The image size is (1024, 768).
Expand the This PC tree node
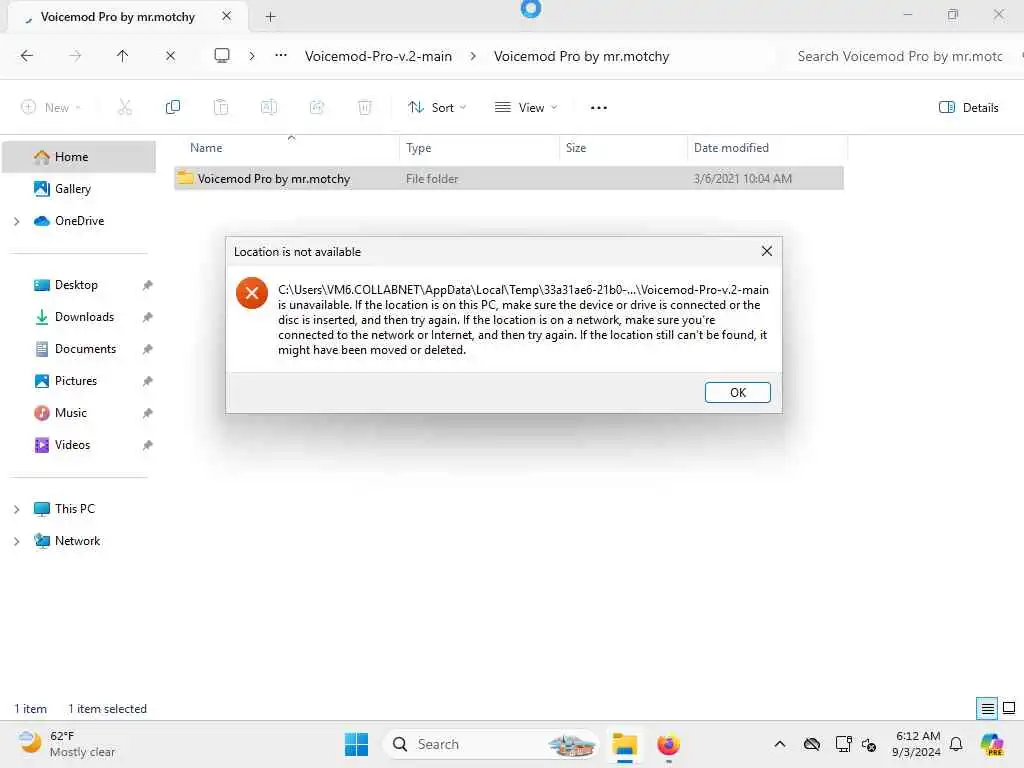pos(16,509)
